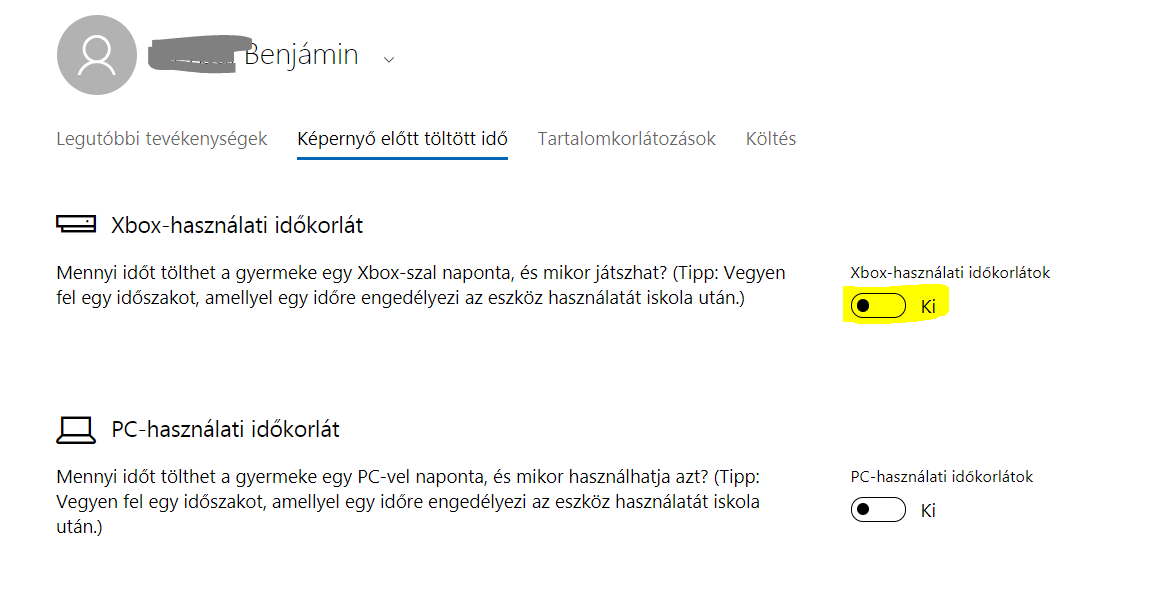The image size is (1151, 610).
Task: Open the Legutóbbi tevékenységek tab
Action: (x=162, y=139)
